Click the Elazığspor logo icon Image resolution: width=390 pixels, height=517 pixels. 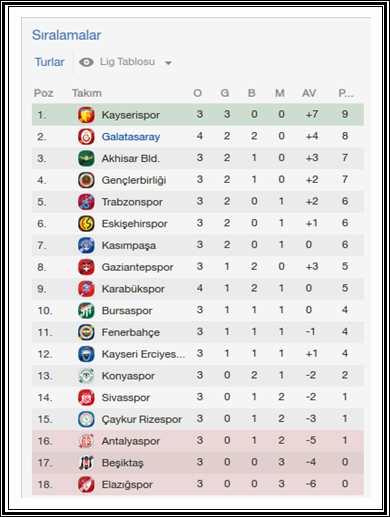(x=86, y=484)
